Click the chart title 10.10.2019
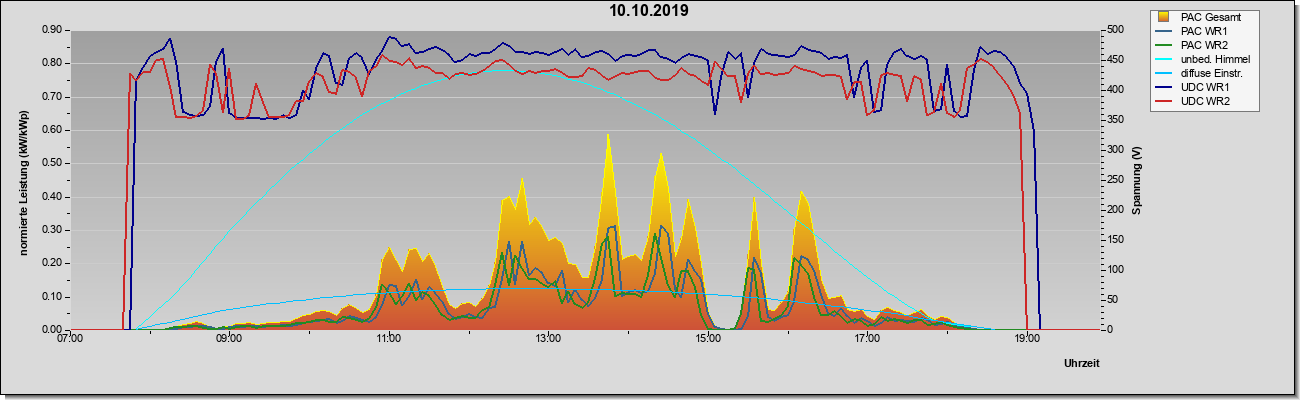Image resolution: width=1300 pixels, height=400 pixels. (649, 11)
